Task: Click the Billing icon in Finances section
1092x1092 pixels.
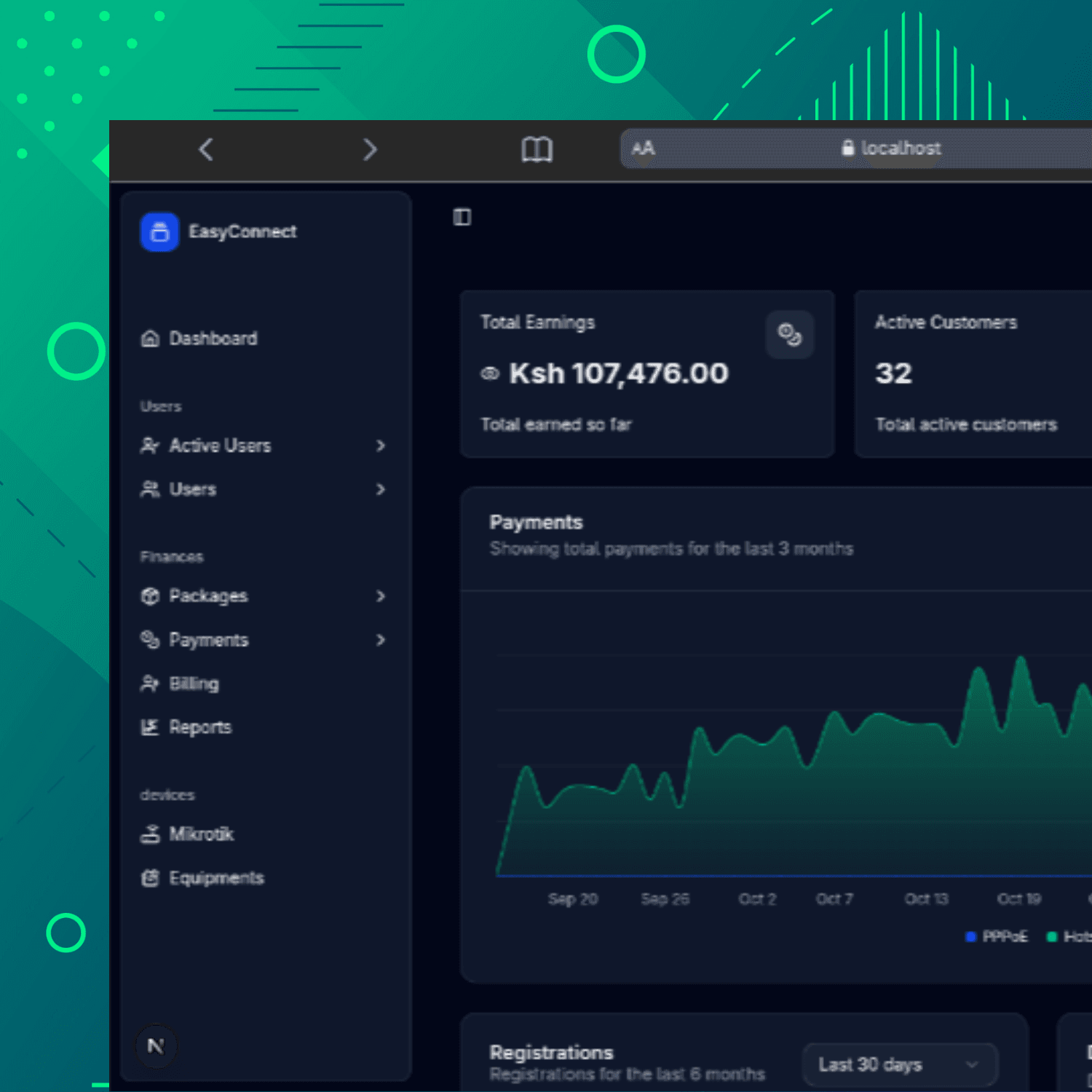Action: [150, 684]
